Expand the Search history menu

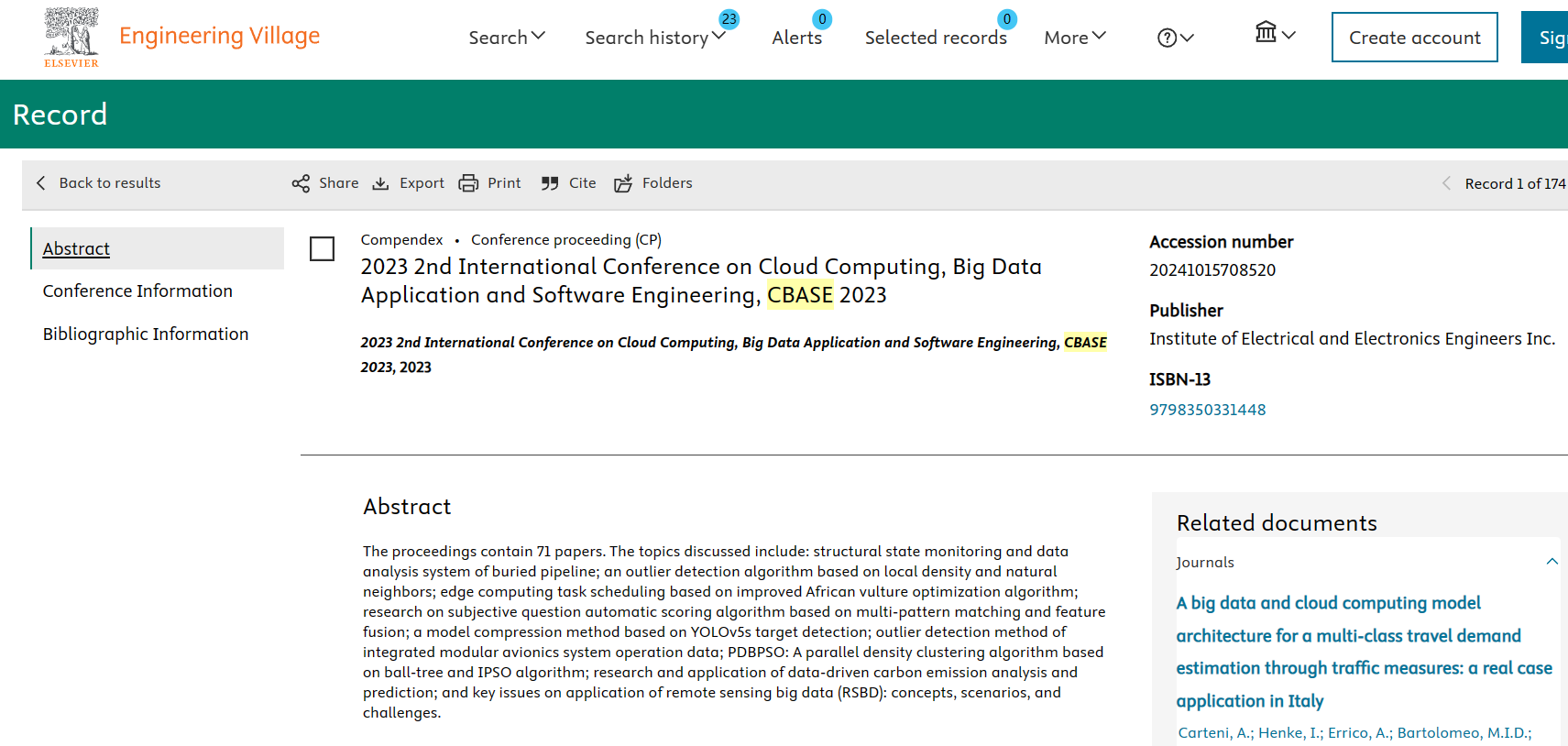[x=655, y=38]
